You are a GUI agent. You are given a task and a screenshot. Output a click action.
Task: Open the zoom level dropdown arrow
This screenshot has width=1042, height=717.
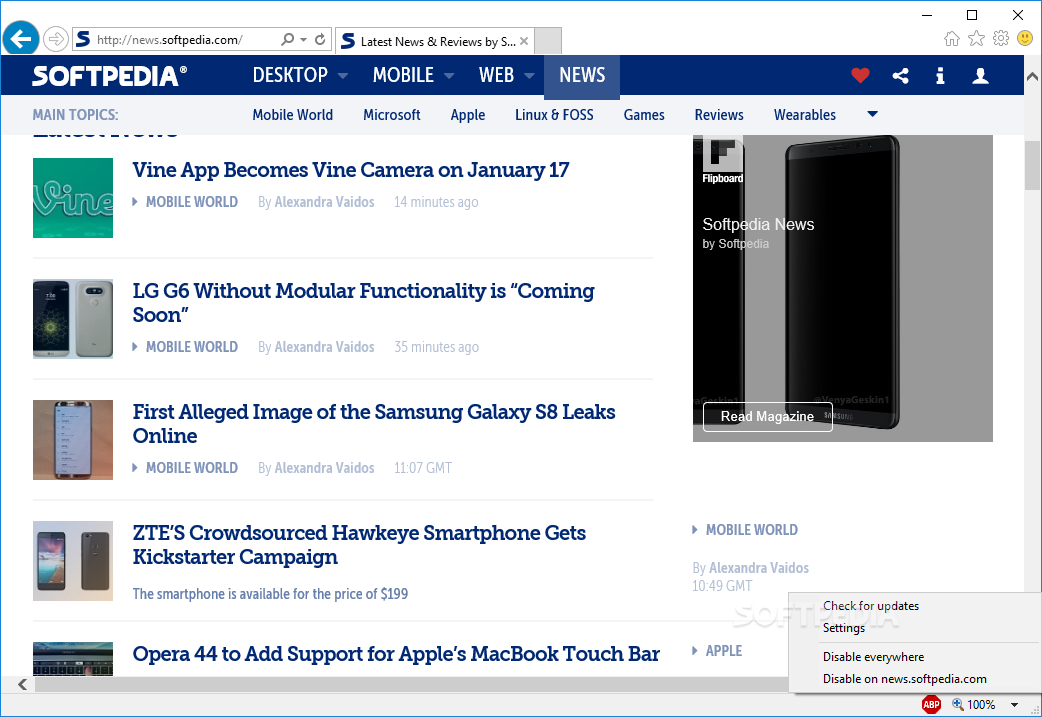click(1014, 704)
